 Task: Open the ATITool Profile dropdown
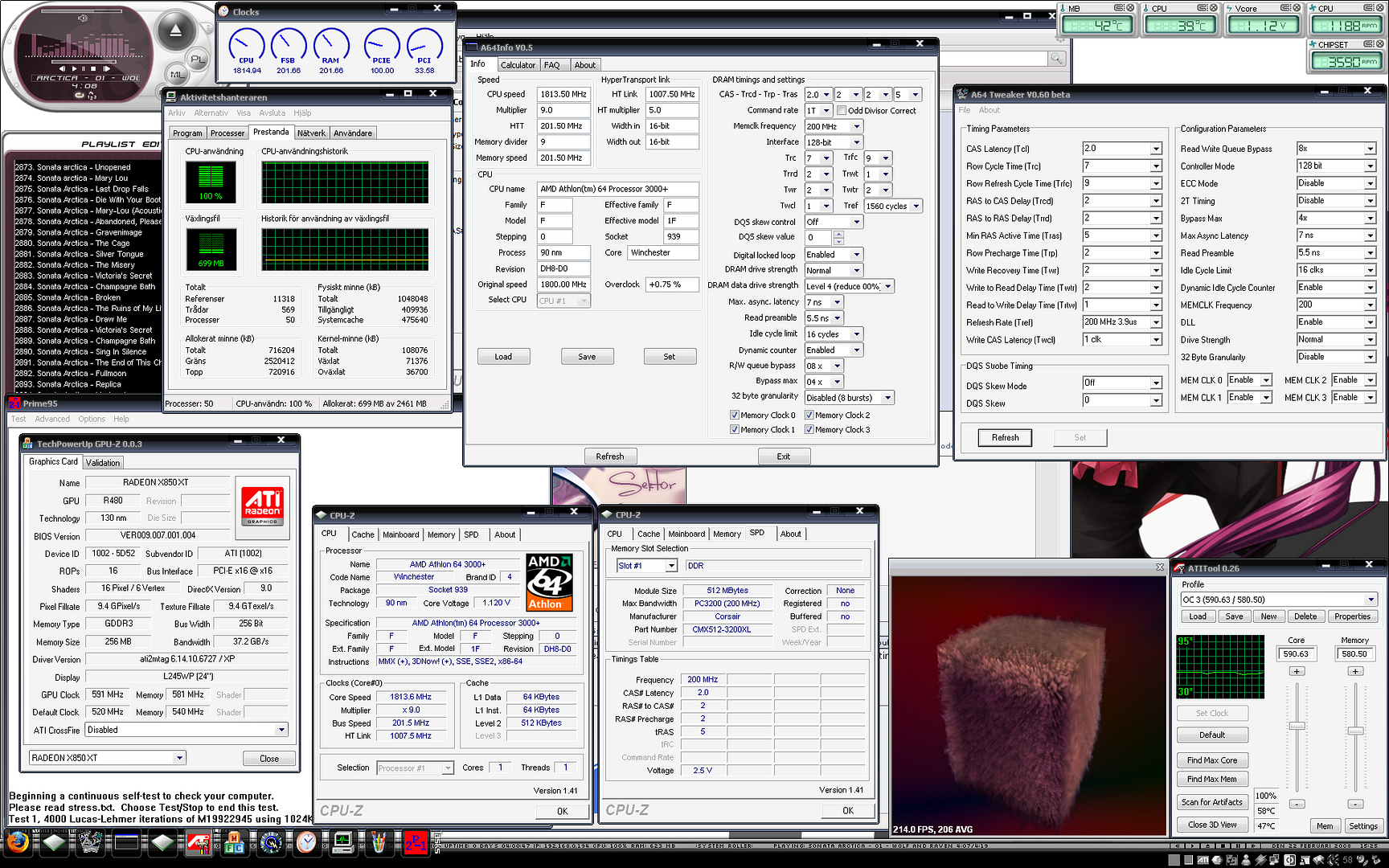click(1371, 600)
